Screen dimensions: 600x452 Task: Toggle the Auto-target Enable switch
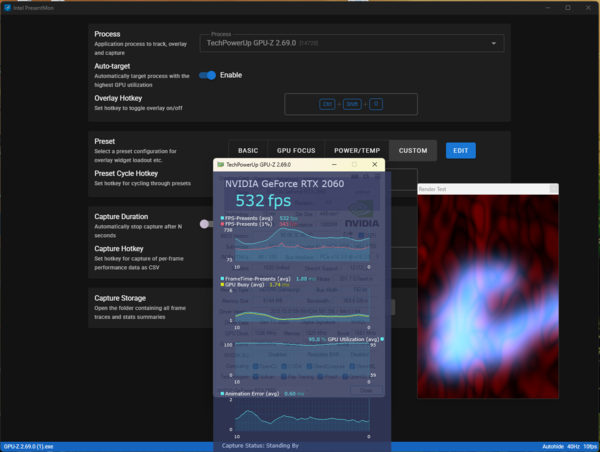tap(208, 75)
